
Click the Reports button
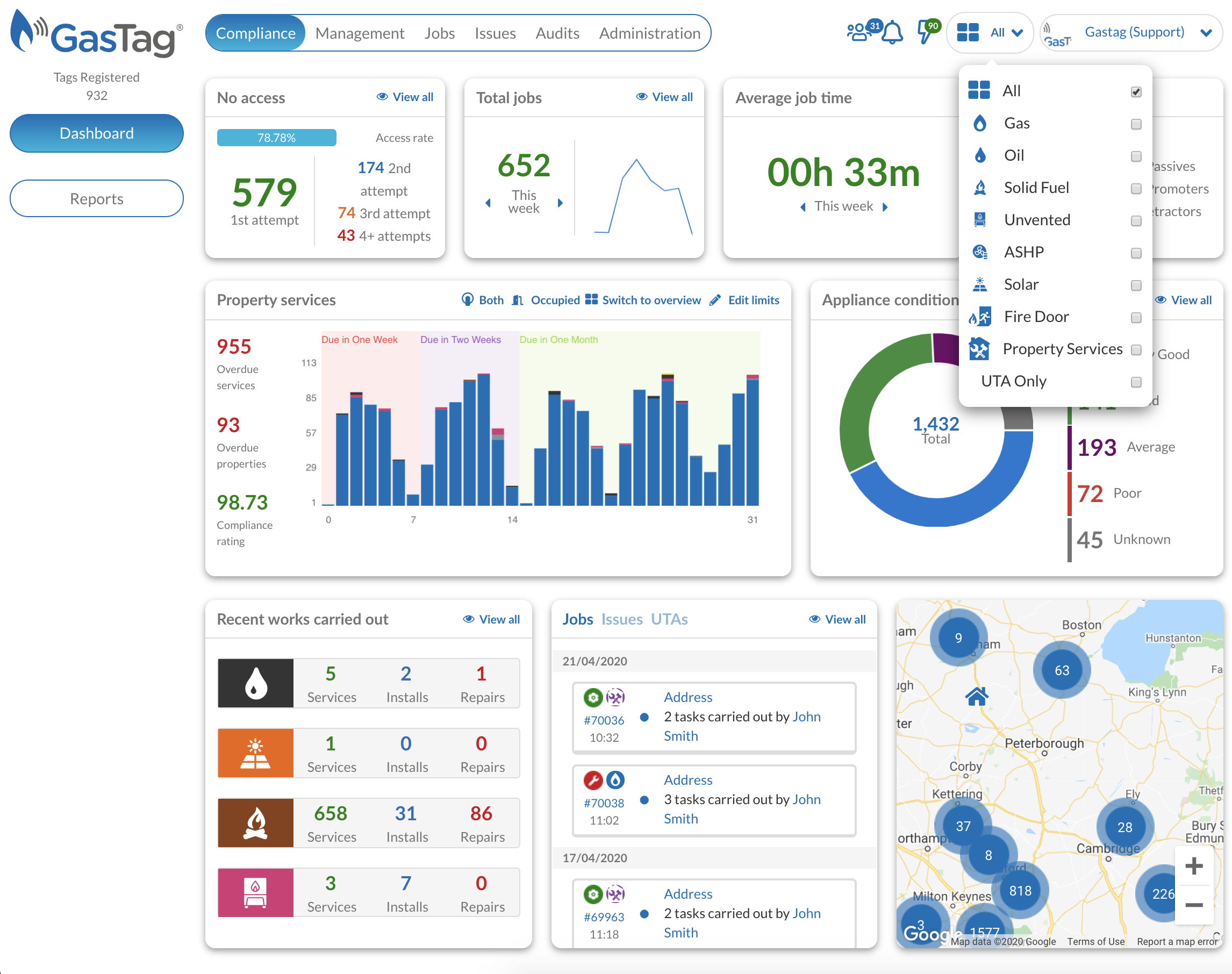(97, 198)
